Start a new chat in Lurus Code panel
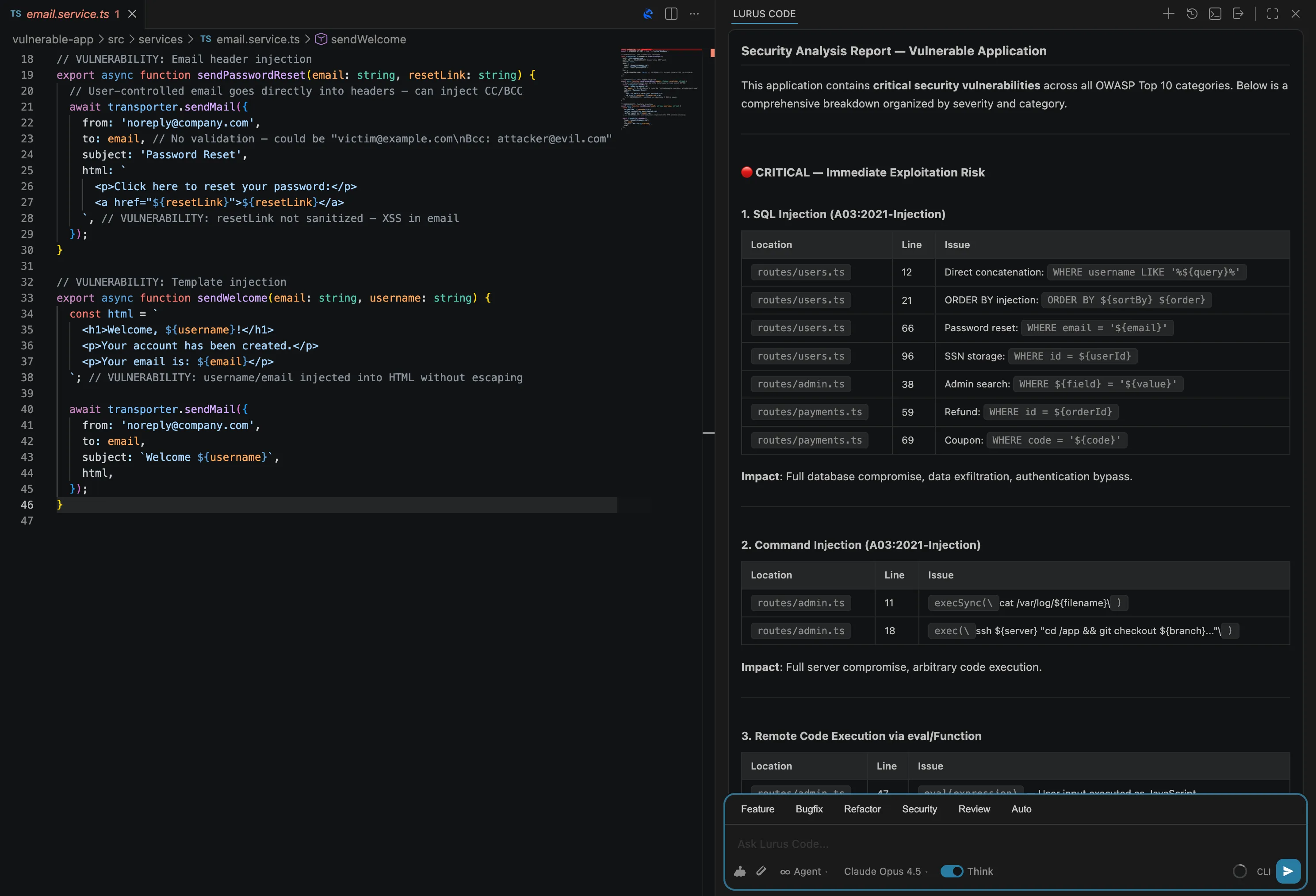 pos(1169,14)
